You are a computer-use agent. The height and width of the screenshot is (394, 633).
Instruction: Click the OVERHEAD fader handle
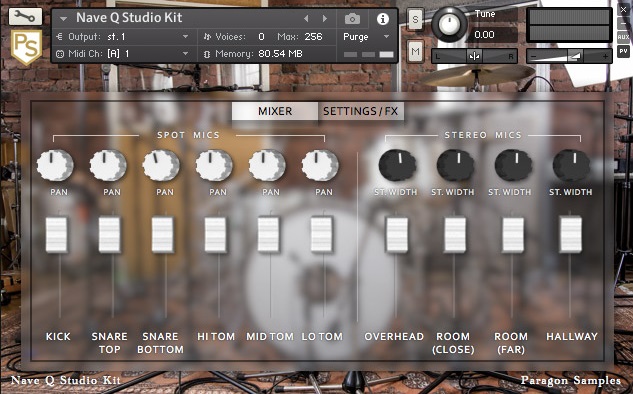[x=397, y=235]
